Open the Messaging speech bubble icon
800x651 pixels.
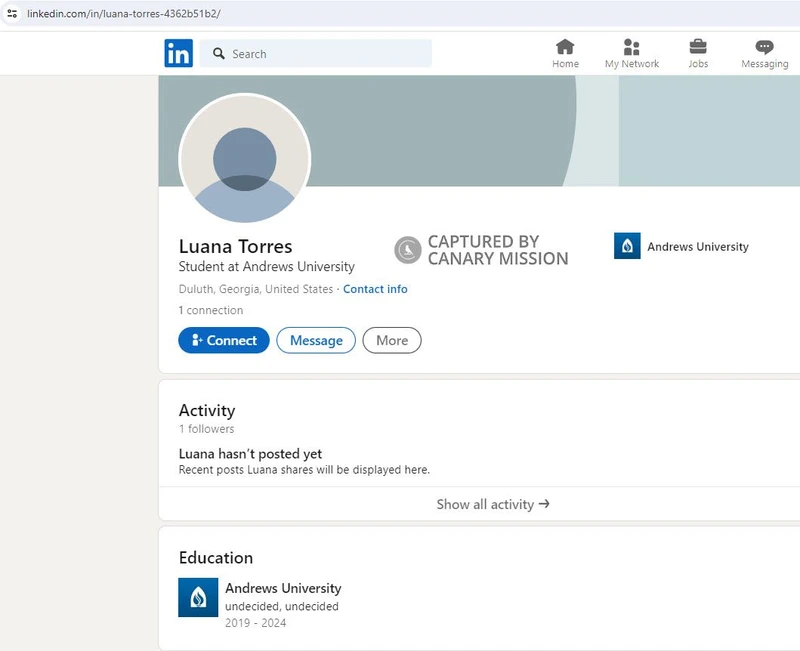763,47
